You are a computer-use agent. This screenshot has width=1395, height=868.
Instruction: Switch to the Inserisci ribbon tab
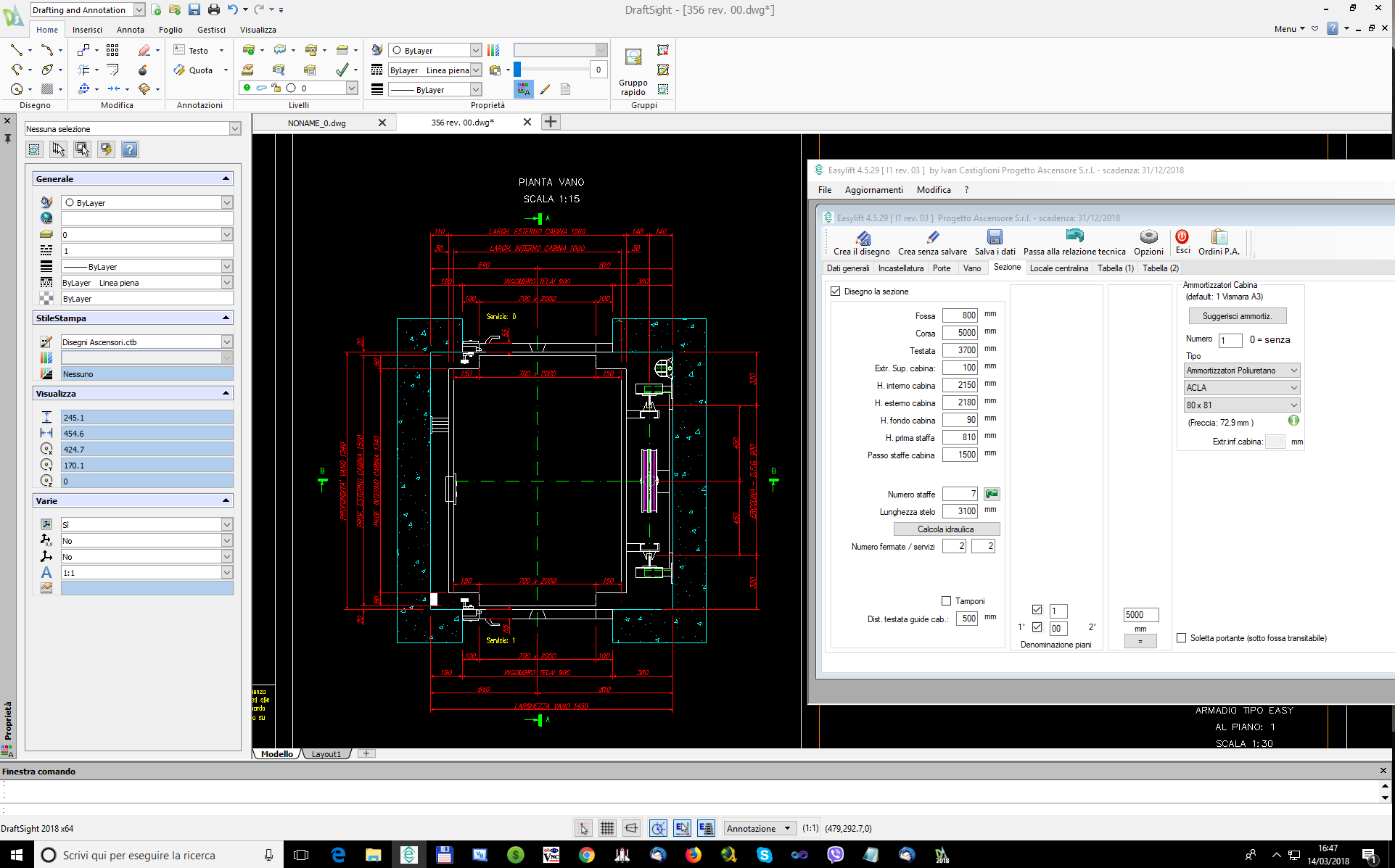[x=87, y=30]
